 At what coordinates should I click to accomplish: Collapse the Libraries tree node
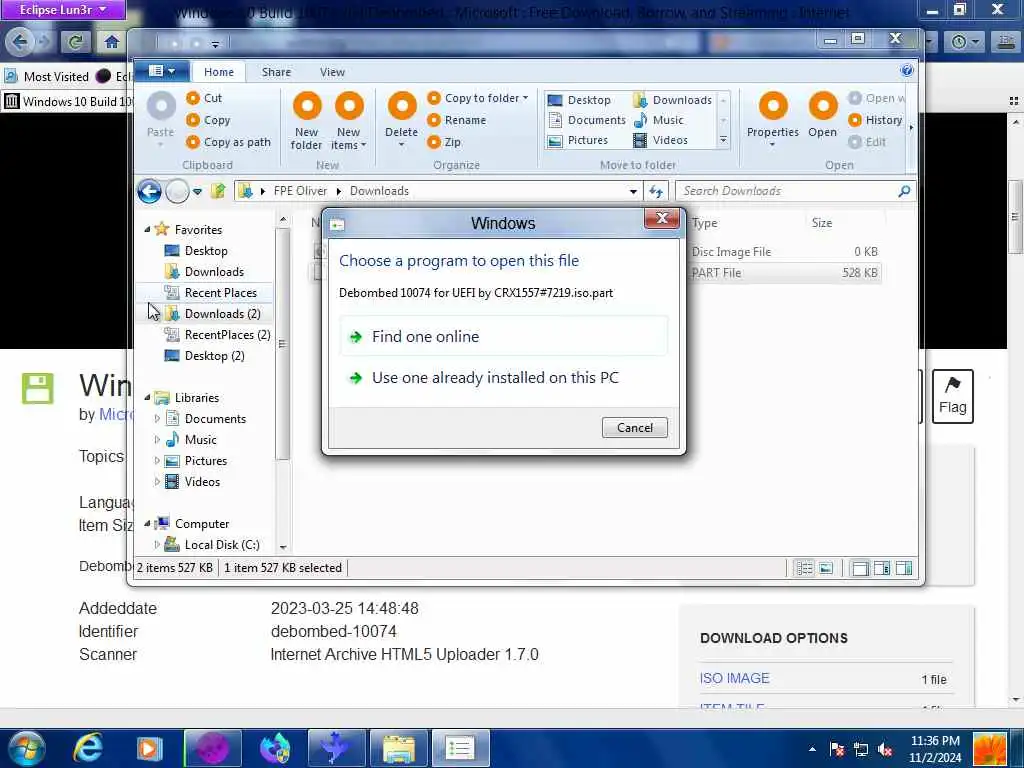click(x=147, y=398)
